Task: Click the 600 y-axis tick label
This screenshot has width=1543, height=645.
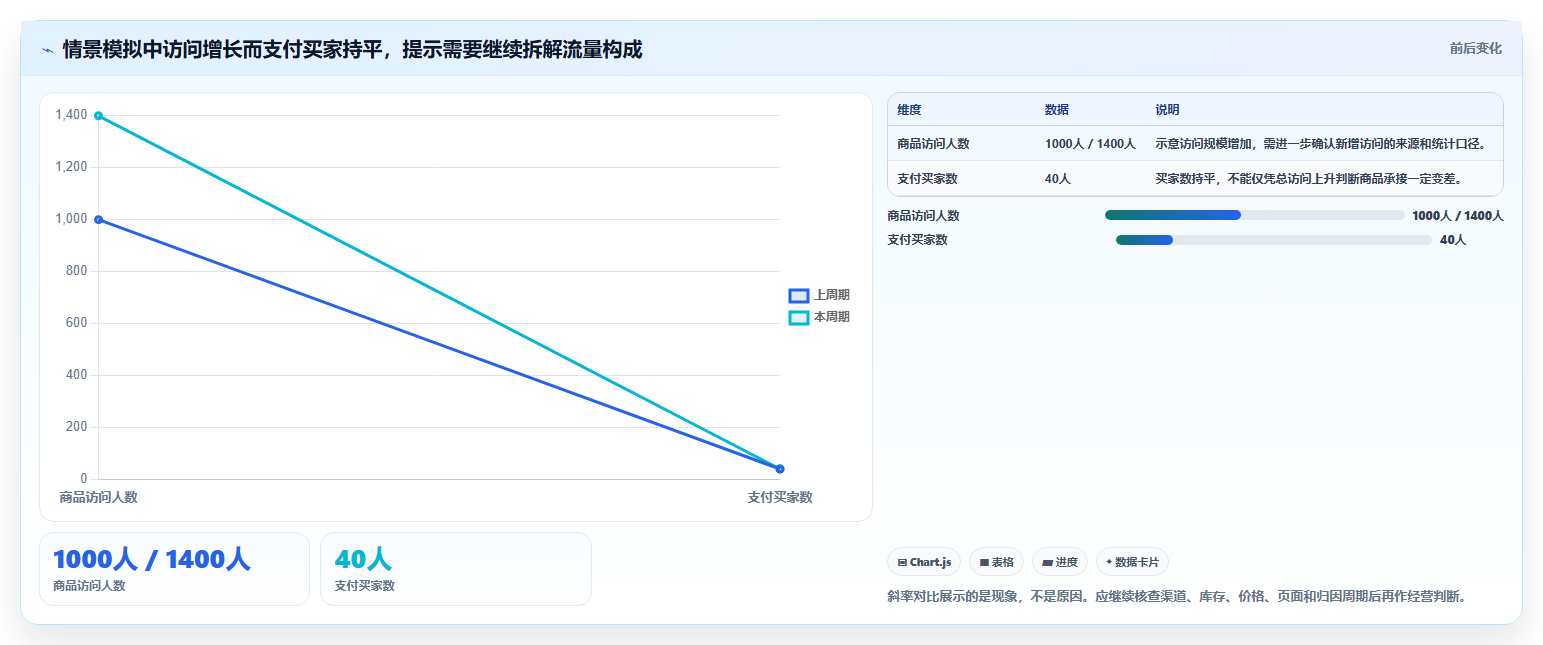Action: 77,323
